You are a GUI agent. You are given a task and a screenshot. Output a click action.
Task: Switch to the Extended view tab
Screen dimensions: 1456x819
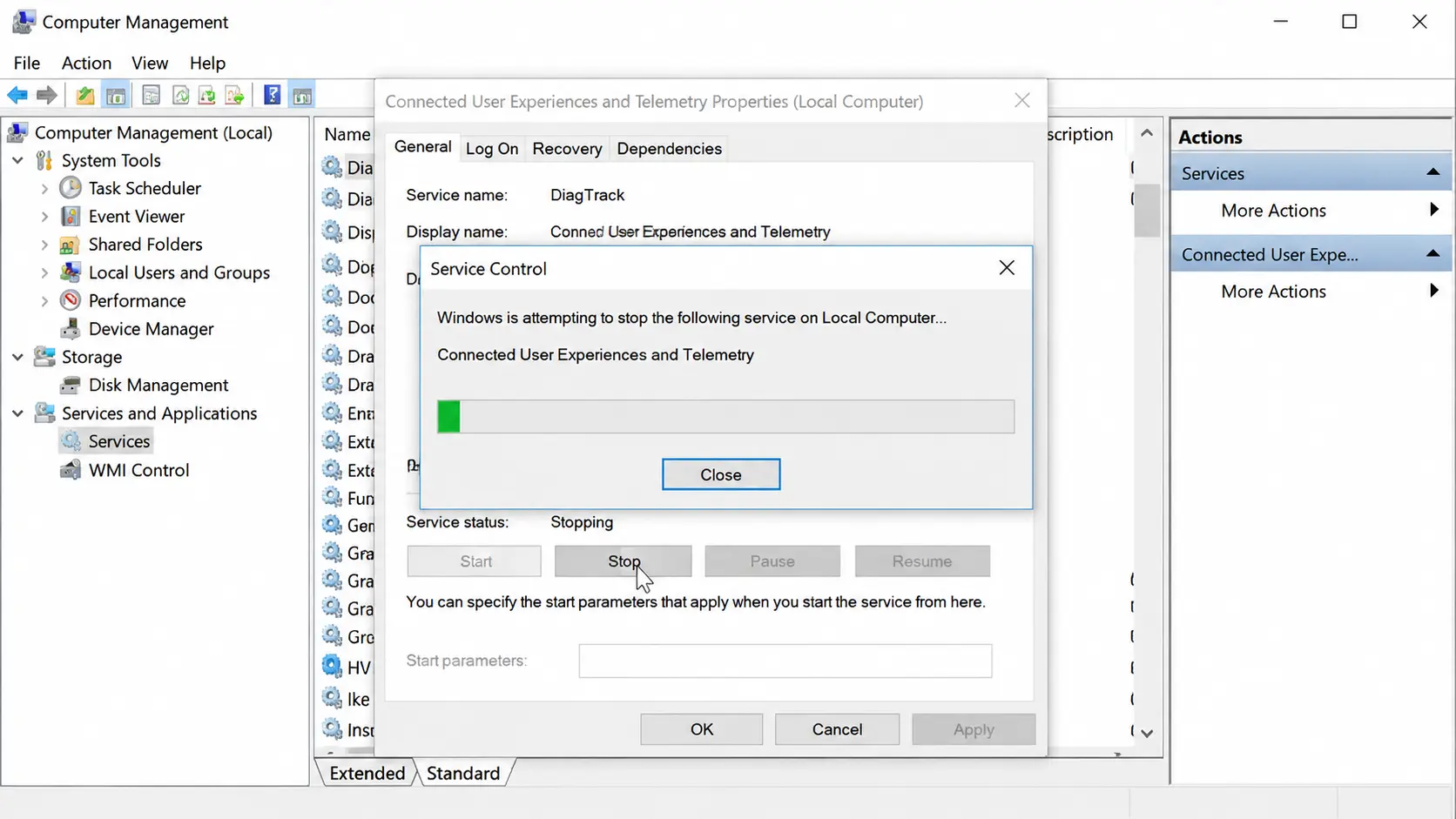(367, 773)
